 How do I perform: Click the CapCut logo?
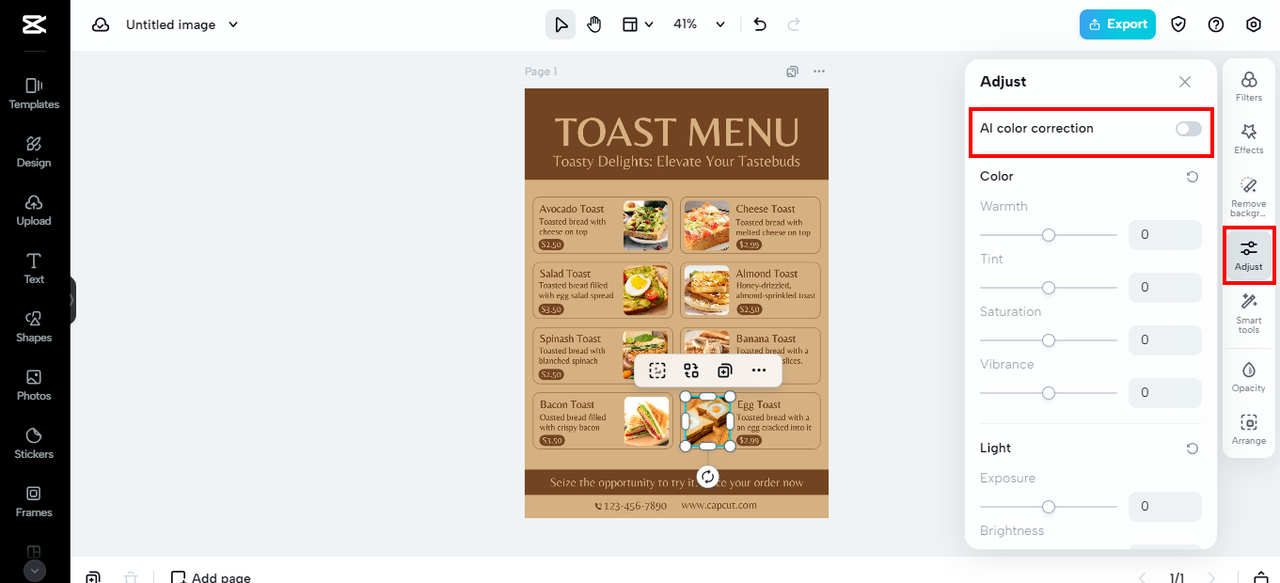point(34,25)
